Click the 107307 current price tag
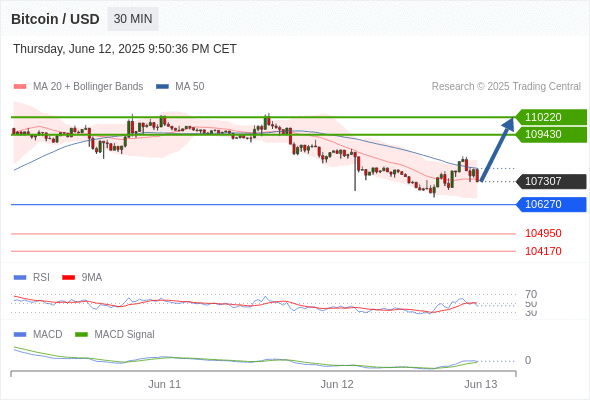The width and height of the screenshot is (590, 400). (x=551, y=181)
